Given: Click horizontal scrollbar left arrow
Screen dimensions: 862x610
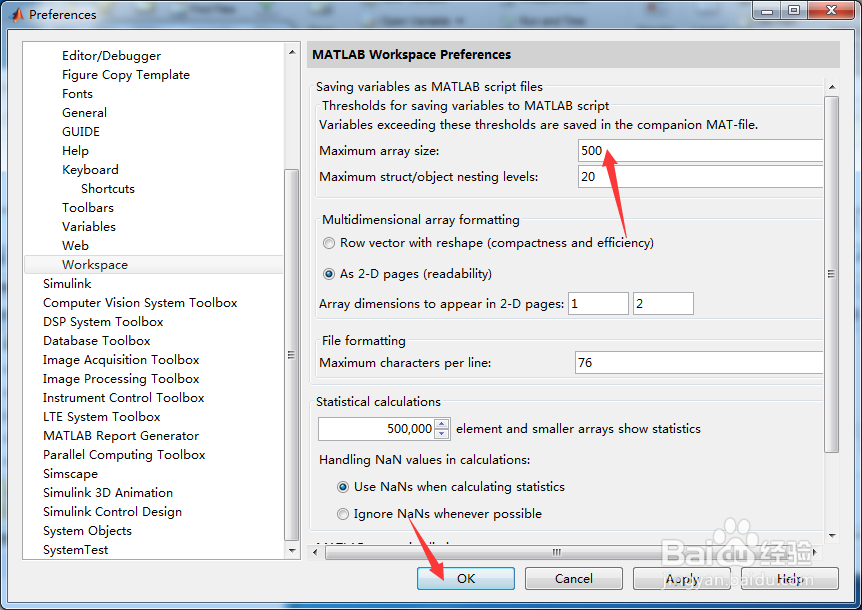Looking at the screenshot, I should (x=314, y=552).
